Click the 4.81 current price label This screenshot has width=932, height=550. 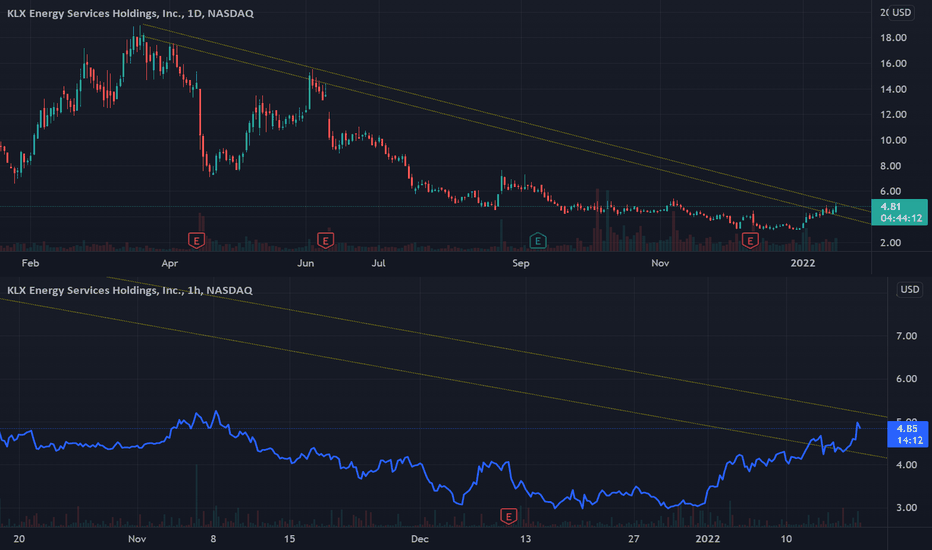click(x=899, y=212)
